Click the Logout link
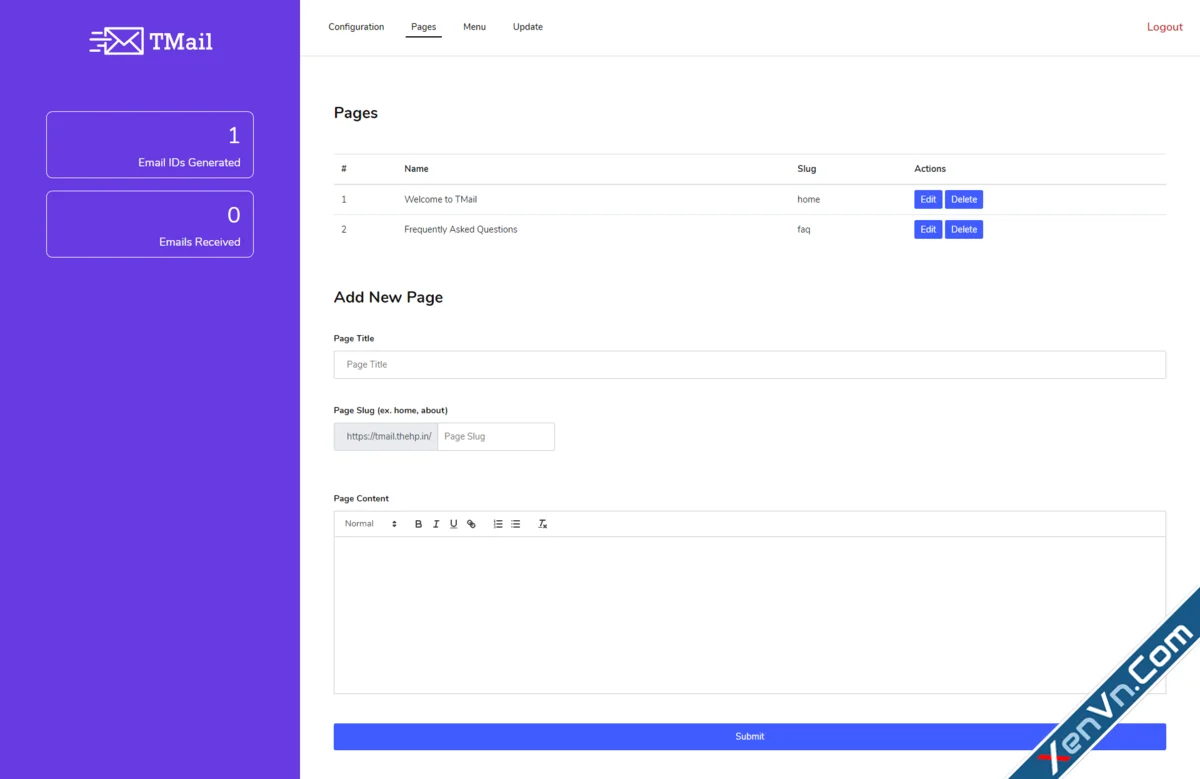The image size is (1200, 779). pos(1165,27)
